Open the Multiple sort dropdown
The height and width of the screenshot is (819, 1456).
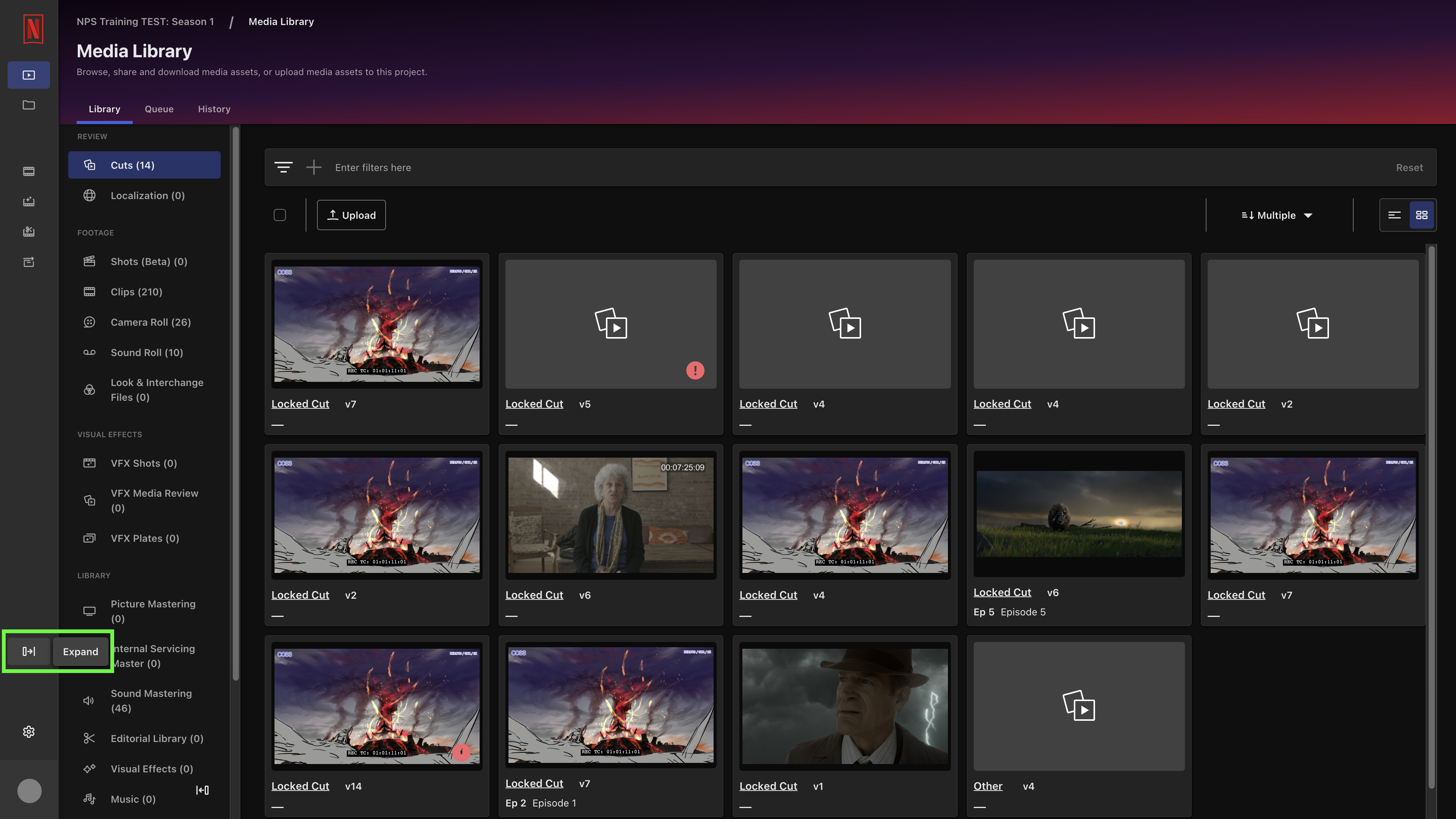pyautogui.click(x=1277, y=215)
